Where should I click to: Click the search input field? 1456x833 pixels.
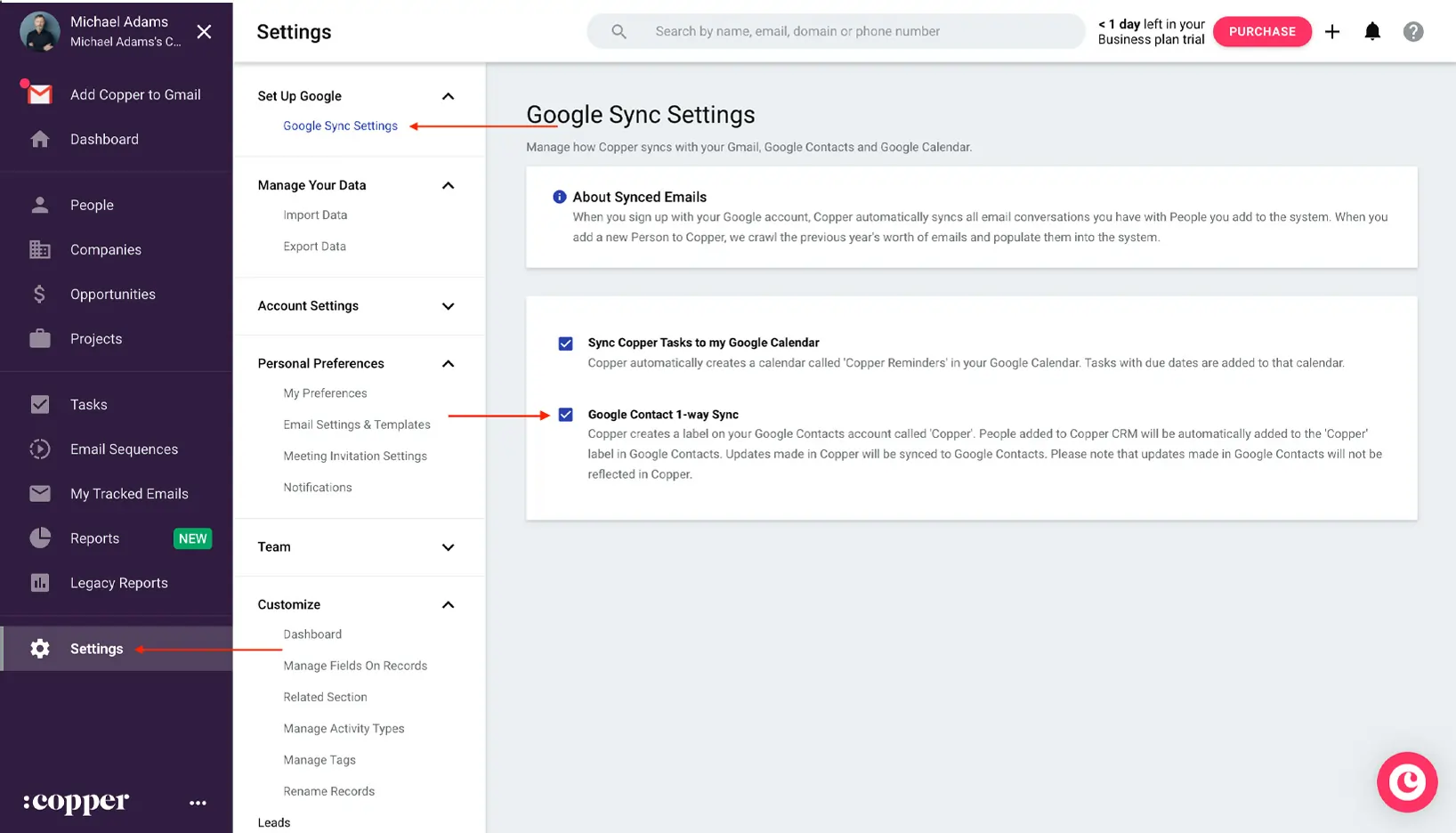(836, 31)
